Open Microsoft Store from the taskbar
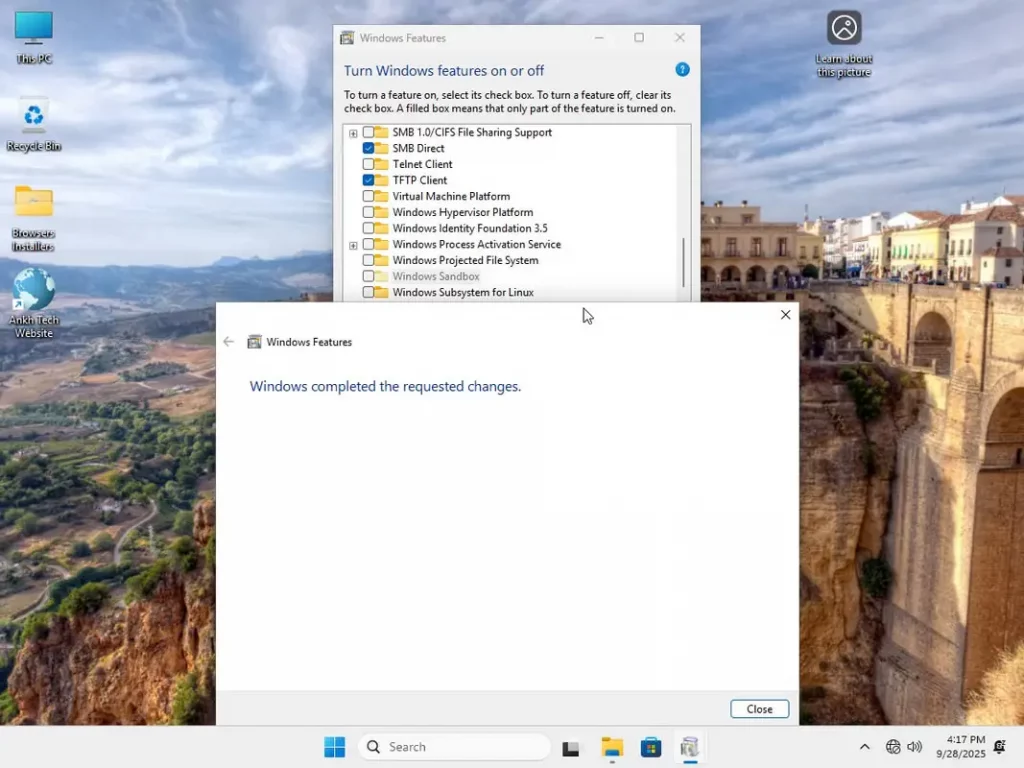 (651, 747)
